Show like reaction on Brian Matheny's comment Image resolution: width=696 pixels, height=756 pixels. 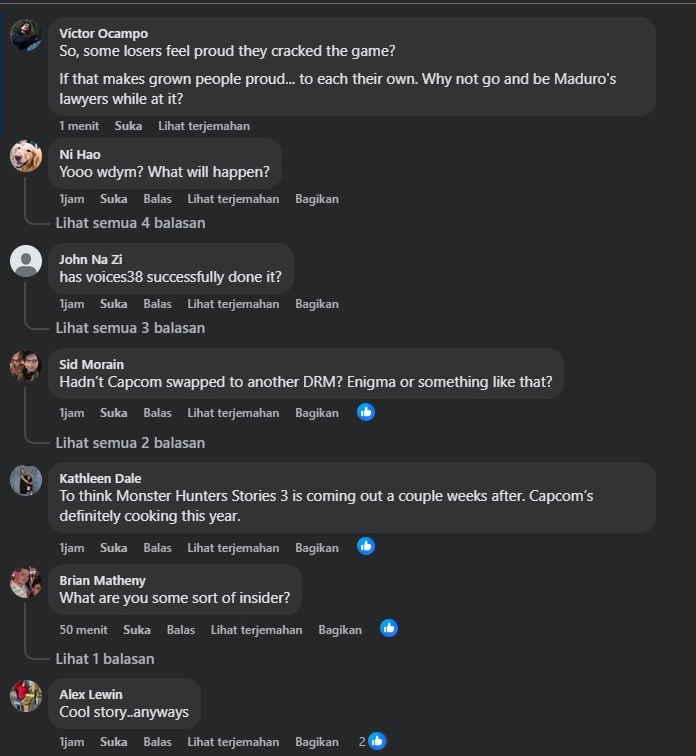[x=389, y=628]
